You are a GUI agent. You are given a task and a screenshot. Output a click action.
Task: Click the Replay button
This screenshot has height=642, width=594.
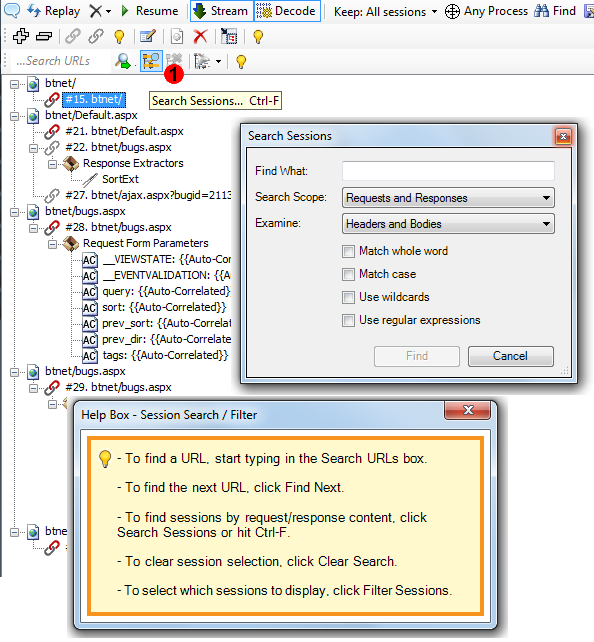(x=54, y=11)
